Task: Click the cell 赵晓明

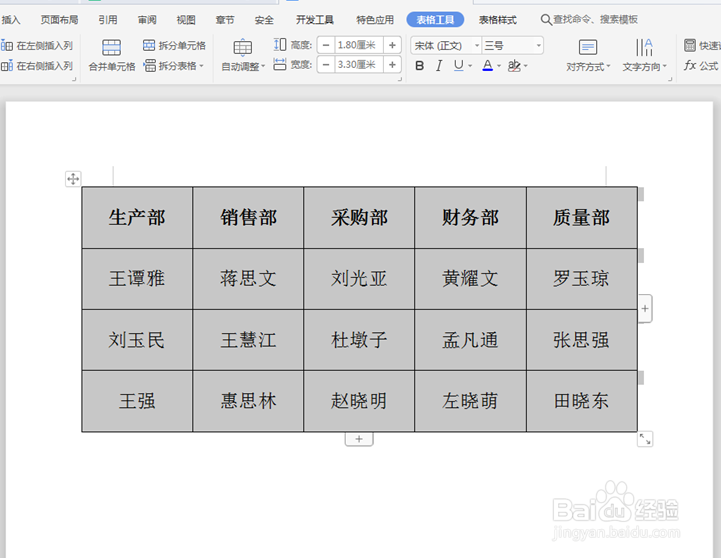Action: point(359,401)
